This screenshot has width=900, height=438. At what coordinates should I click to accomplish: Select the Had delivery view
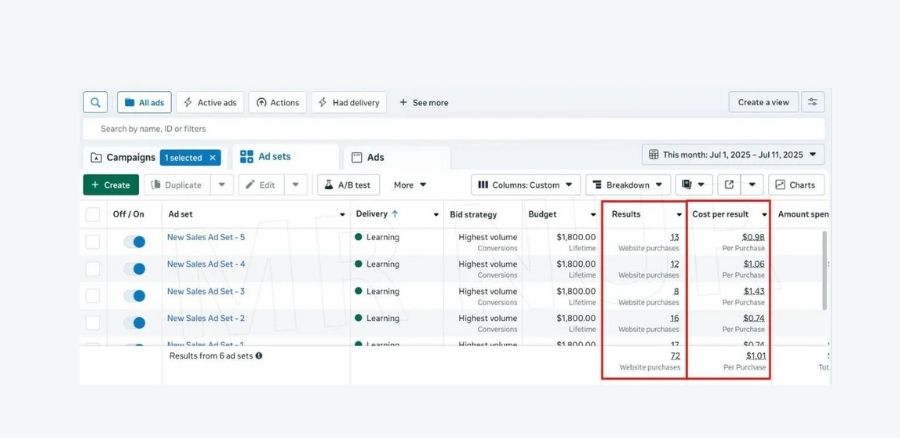pyautogui.click(x=349, y=102)
